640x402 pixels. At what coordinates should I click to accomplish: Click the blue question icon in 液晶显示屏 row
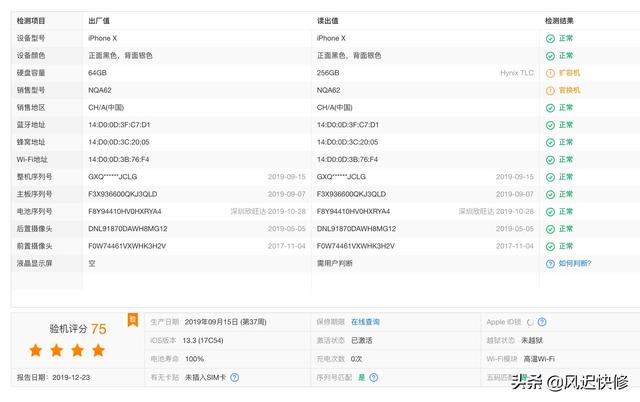point(550,264)
